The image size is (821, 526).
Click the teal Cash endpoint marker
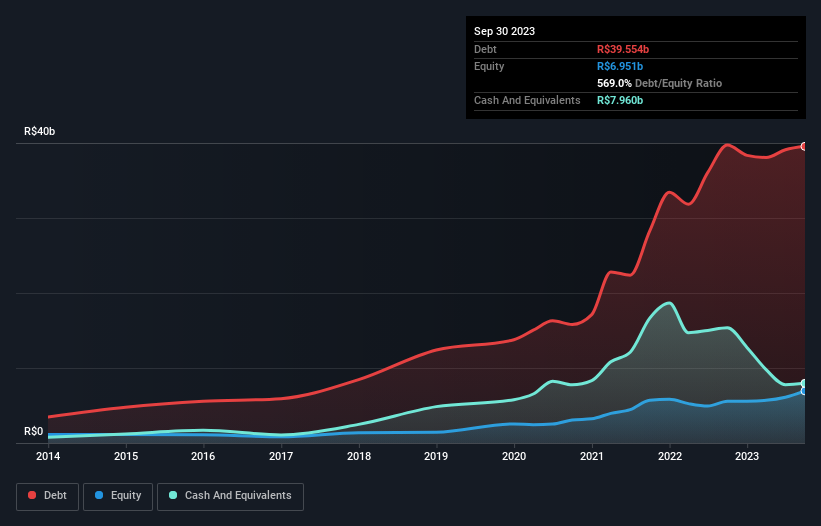(x=804, y=383)
